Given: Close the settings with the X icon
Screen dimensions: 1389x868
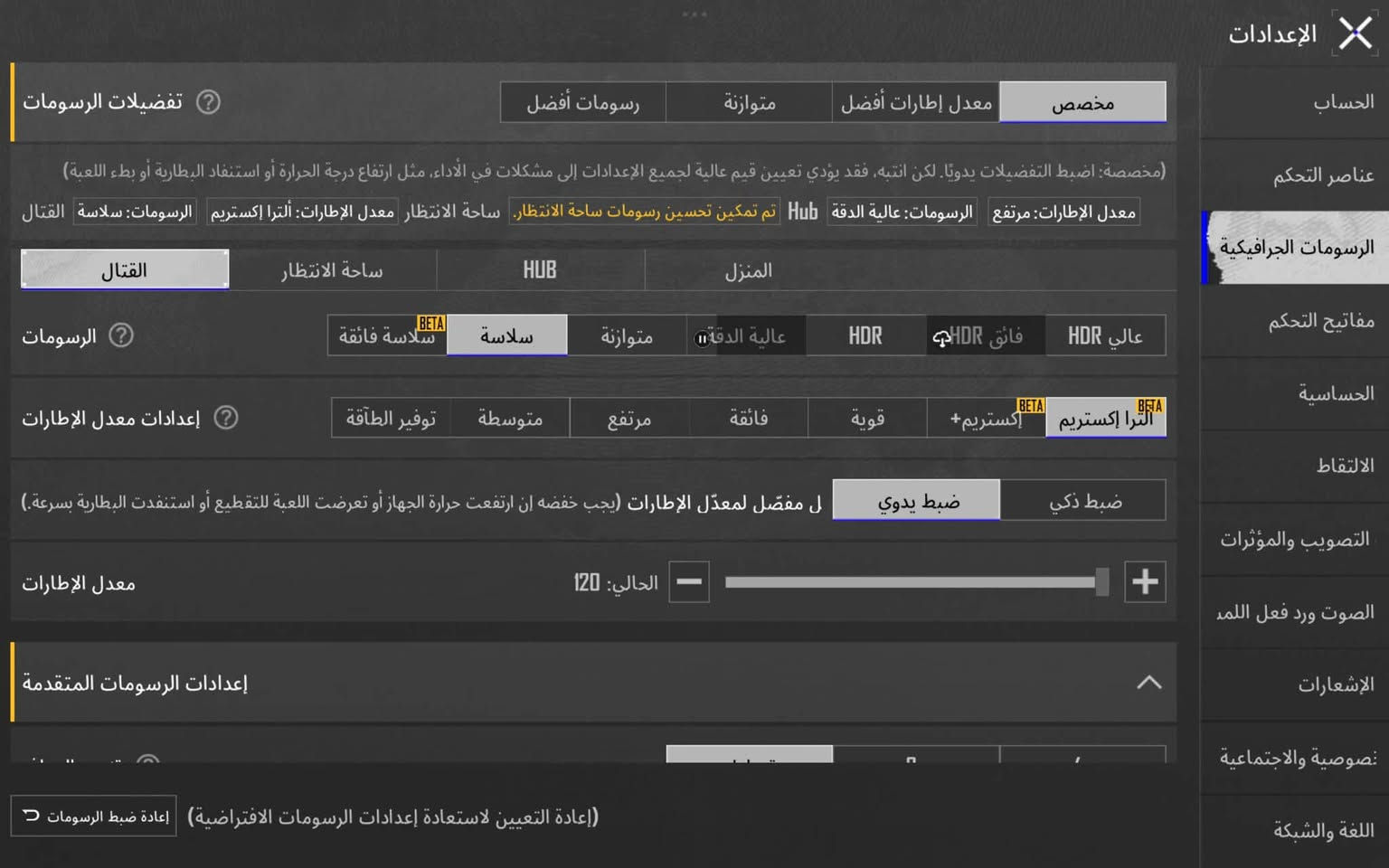Looking at the screenshot, I should click(1355, 34).
